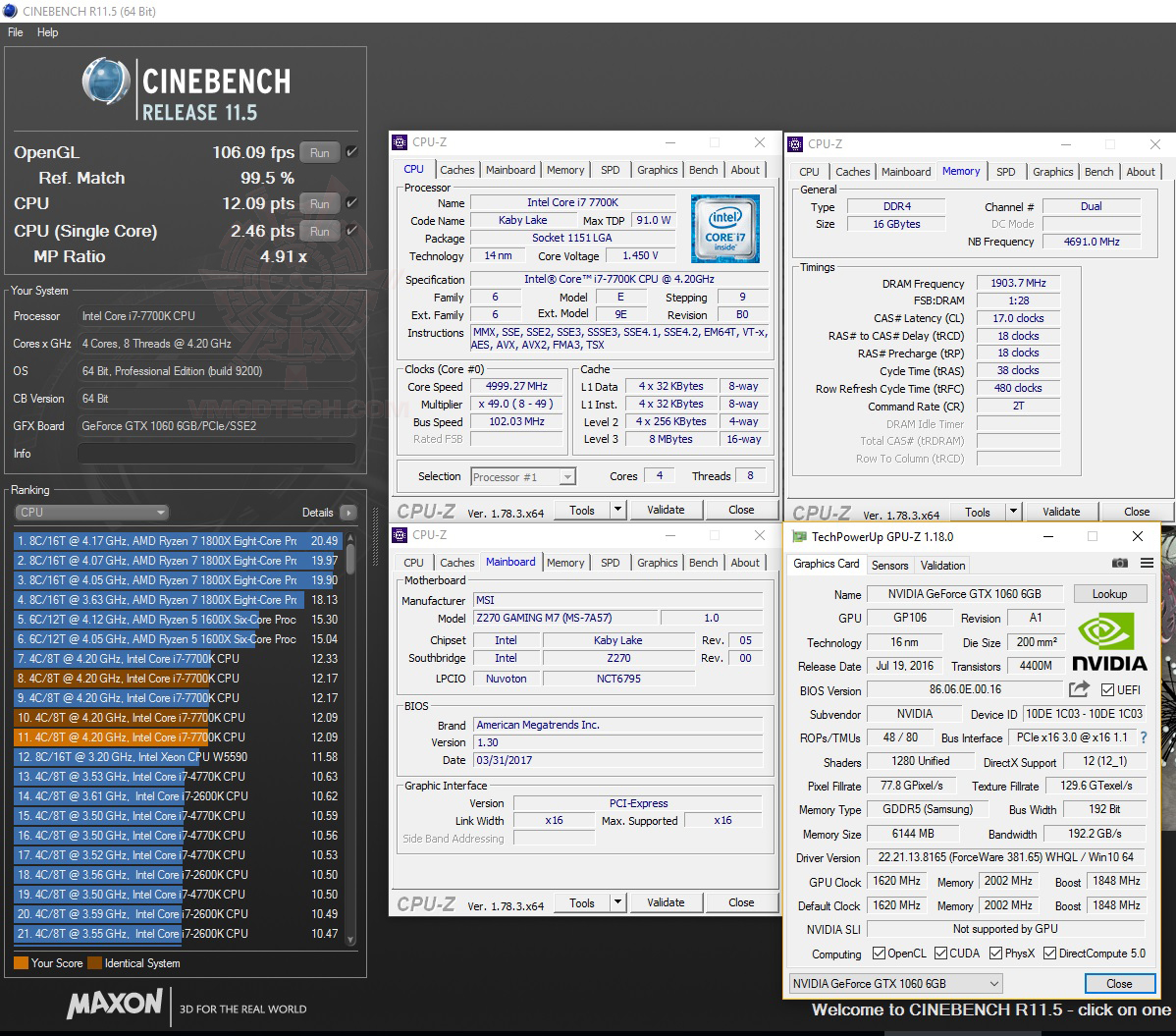1176x1036 pixels.
Task: Toggle the CPU test checkmark
Action: [351, 202]
